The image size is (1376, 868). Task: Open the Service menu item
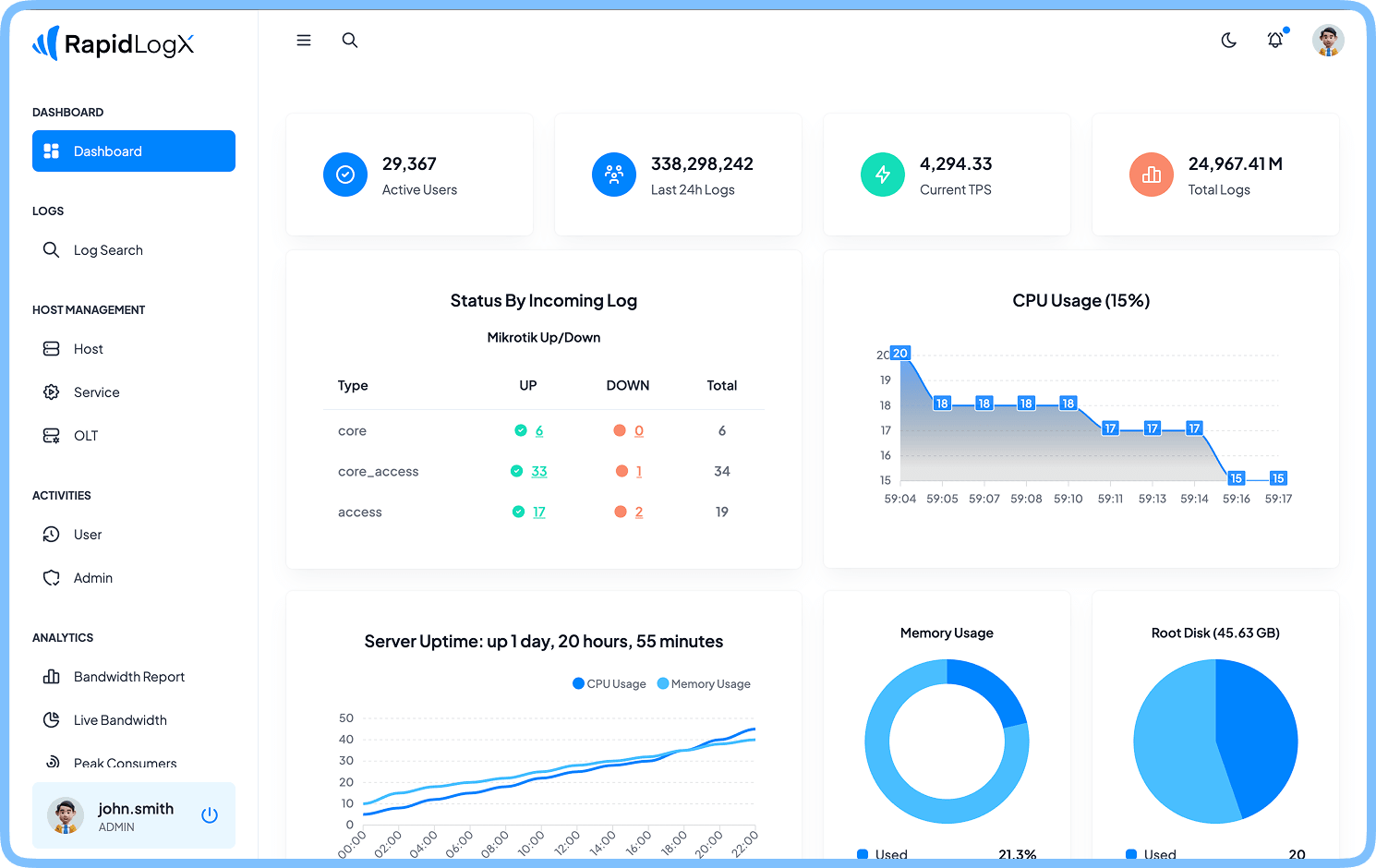point(96,392)
